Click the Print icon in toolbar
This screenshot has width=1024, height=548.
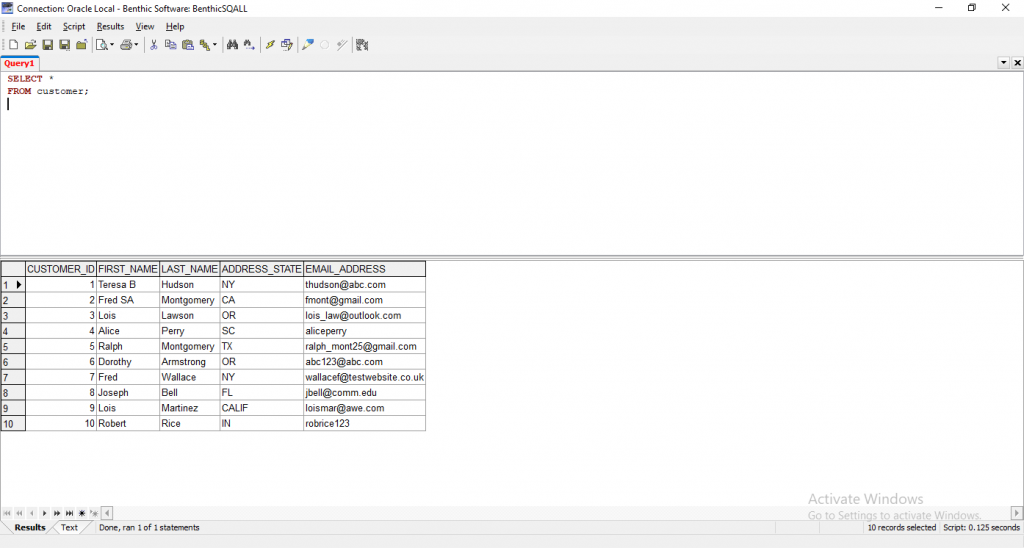pyautogui.click(x=126, y=45)
